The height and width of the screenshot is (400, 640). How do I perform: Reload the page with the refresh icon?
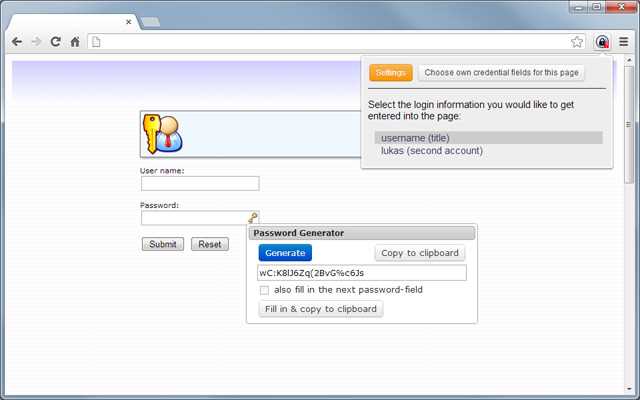(x=56, y=42)
